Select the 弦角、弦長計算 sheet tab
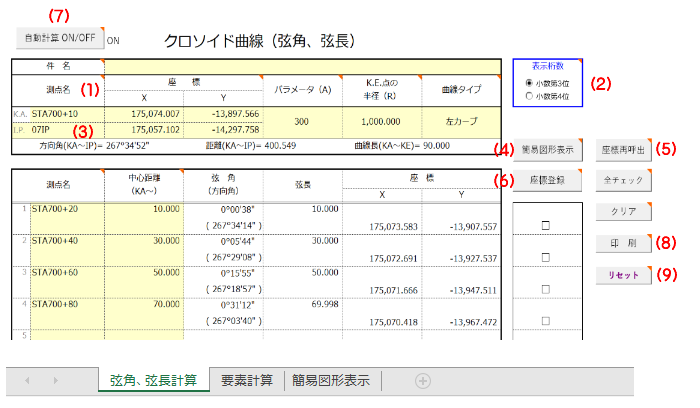Viewport: 700px width, 408px height. tap(153, 380)
